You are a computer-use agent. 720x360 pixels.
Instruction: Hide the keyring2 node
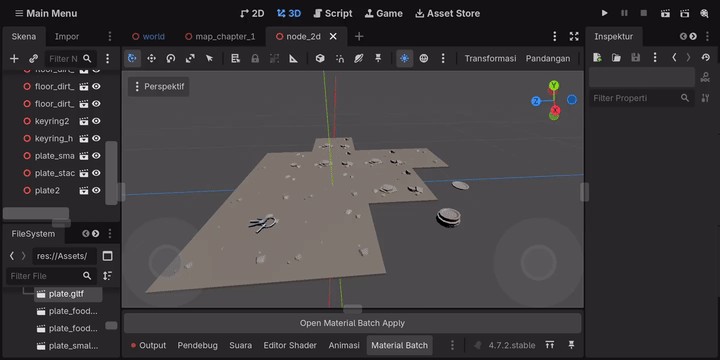pos(96,121)
